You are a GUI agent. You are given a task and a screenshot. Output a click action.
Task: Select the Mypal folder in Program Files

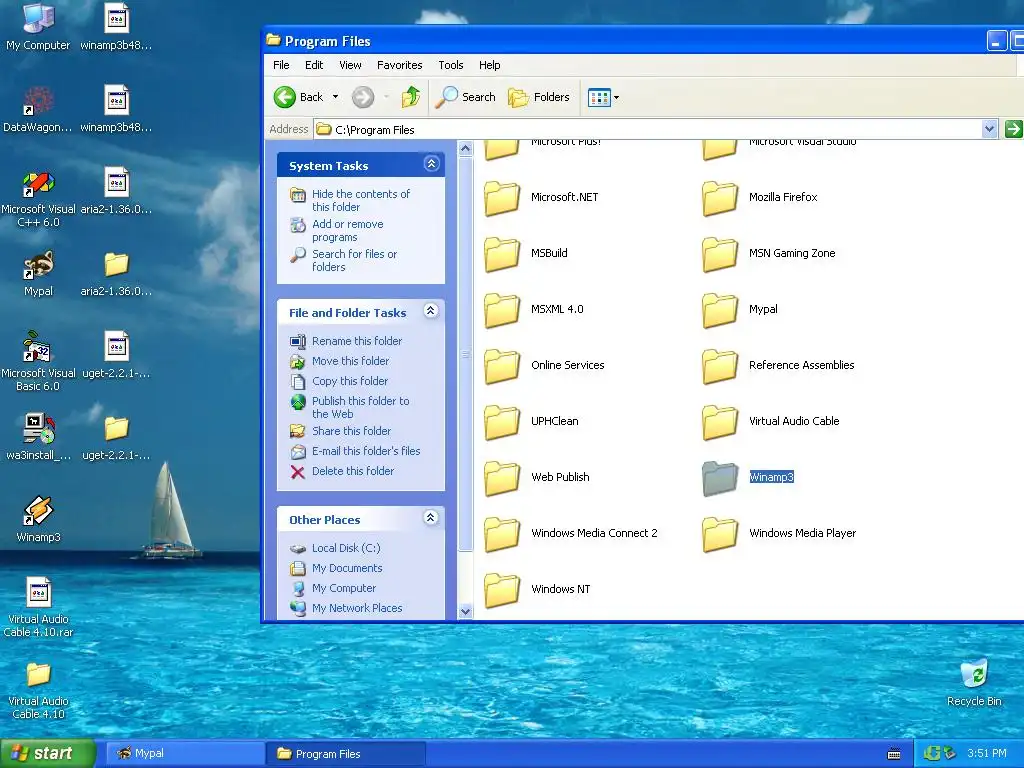740,310
